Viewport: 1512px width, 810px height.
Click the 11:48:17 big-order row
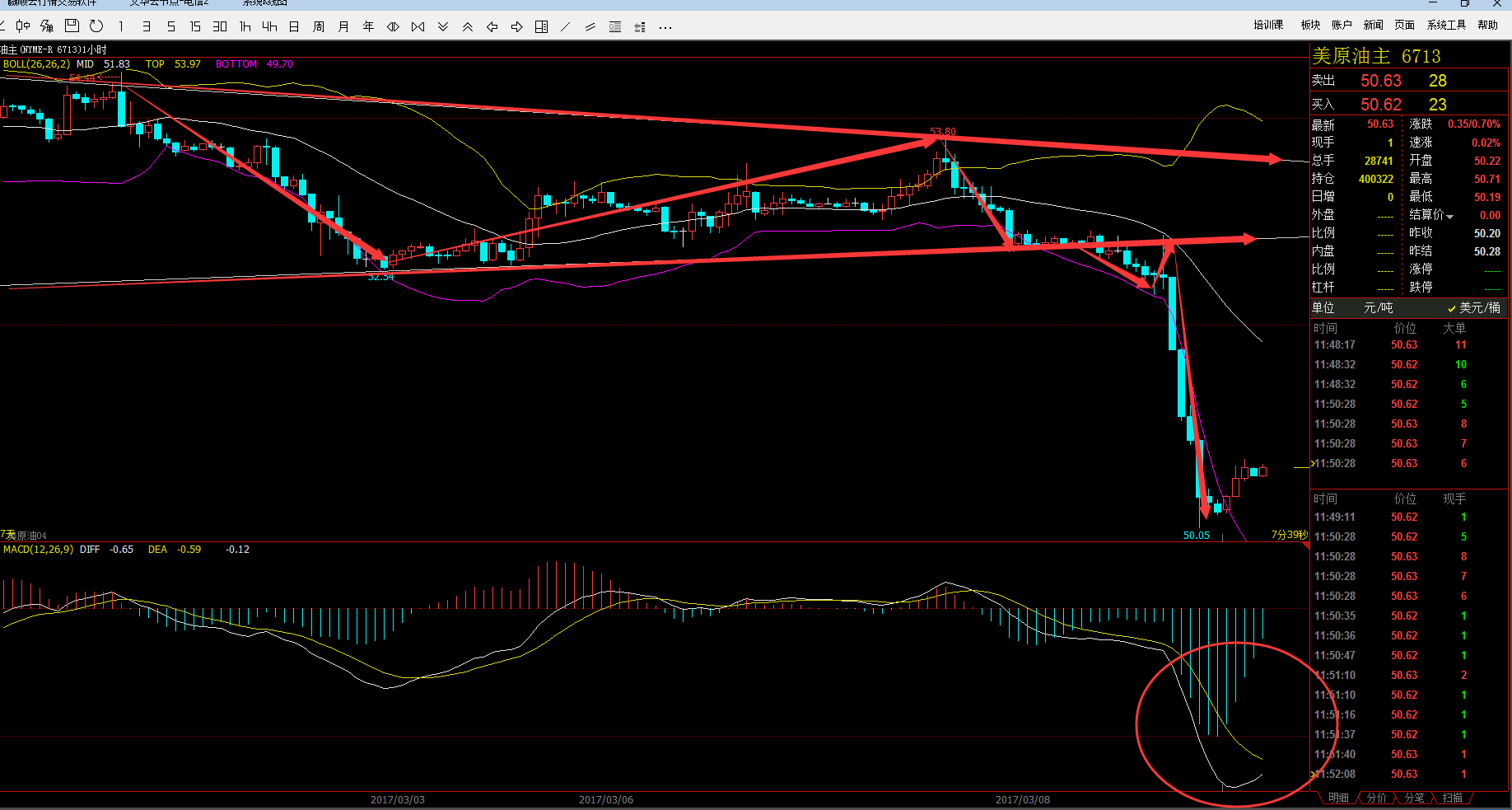(1409, 345)
